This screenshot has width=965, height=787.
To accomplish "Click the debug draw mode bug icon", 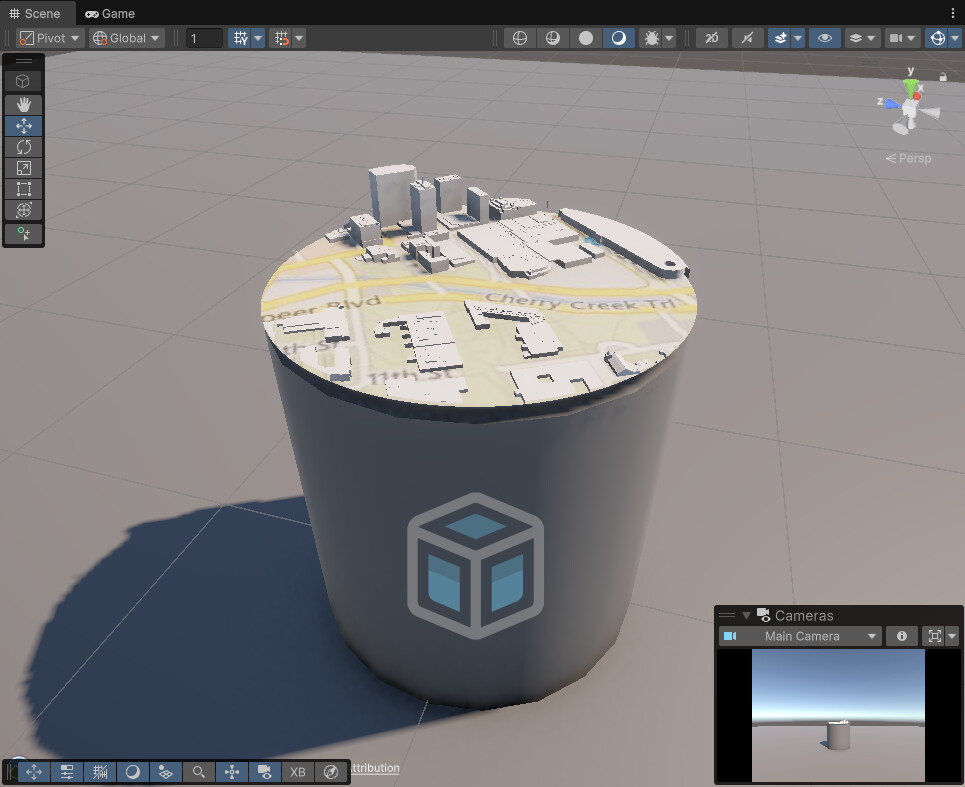I will 651,38.
